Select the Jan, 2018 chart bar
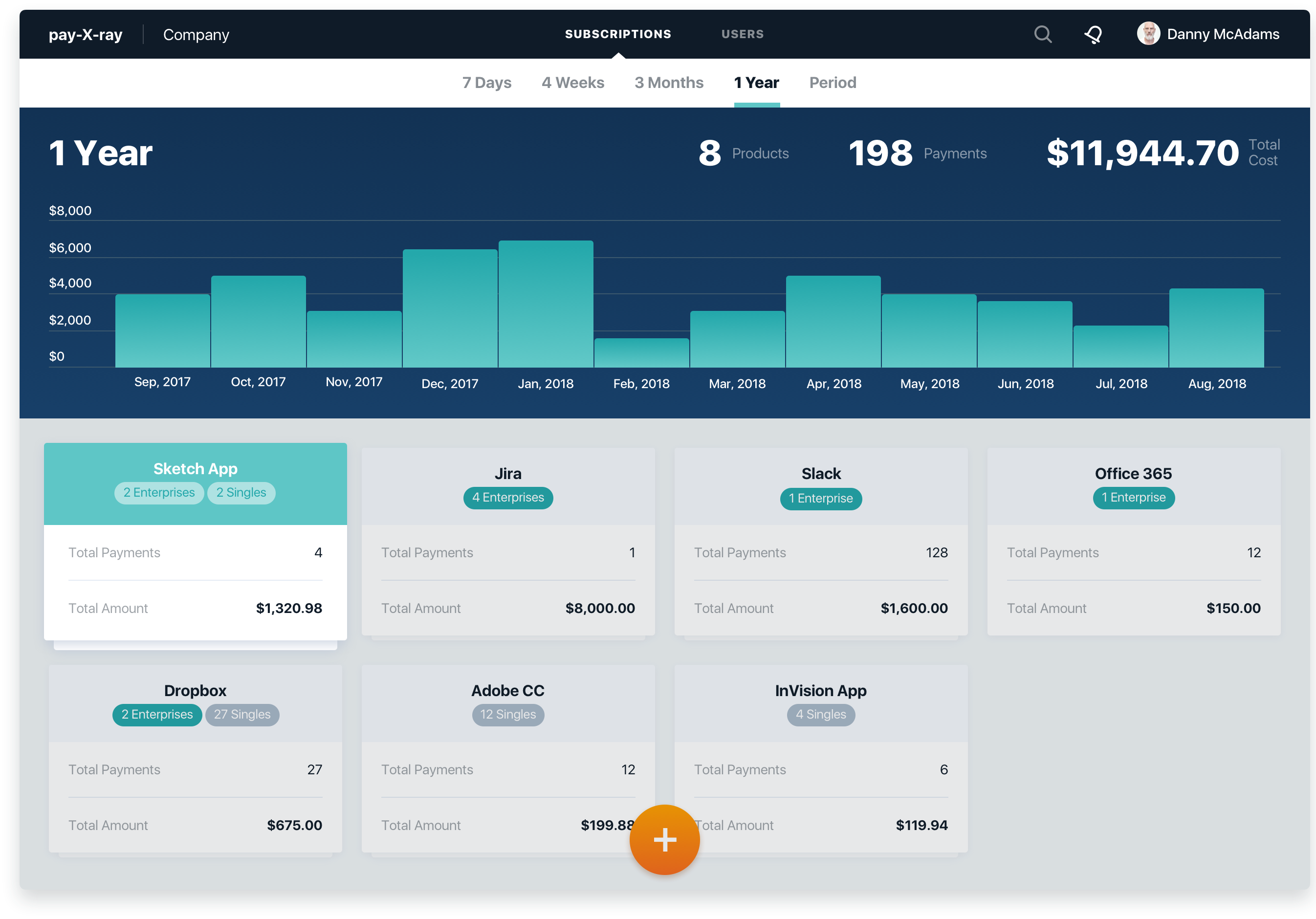This screenshot has height=919, width=1316. (546, 304)
